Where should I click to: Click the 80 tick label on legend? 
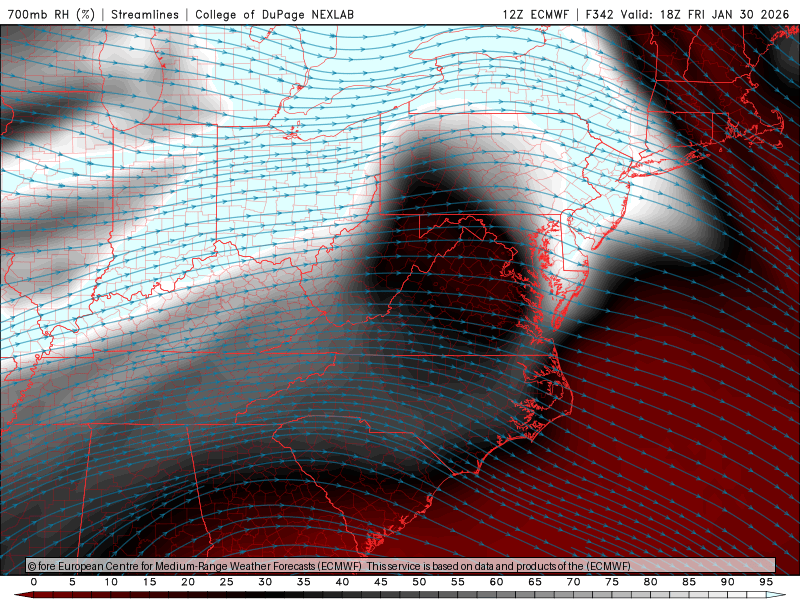[651, 582]
